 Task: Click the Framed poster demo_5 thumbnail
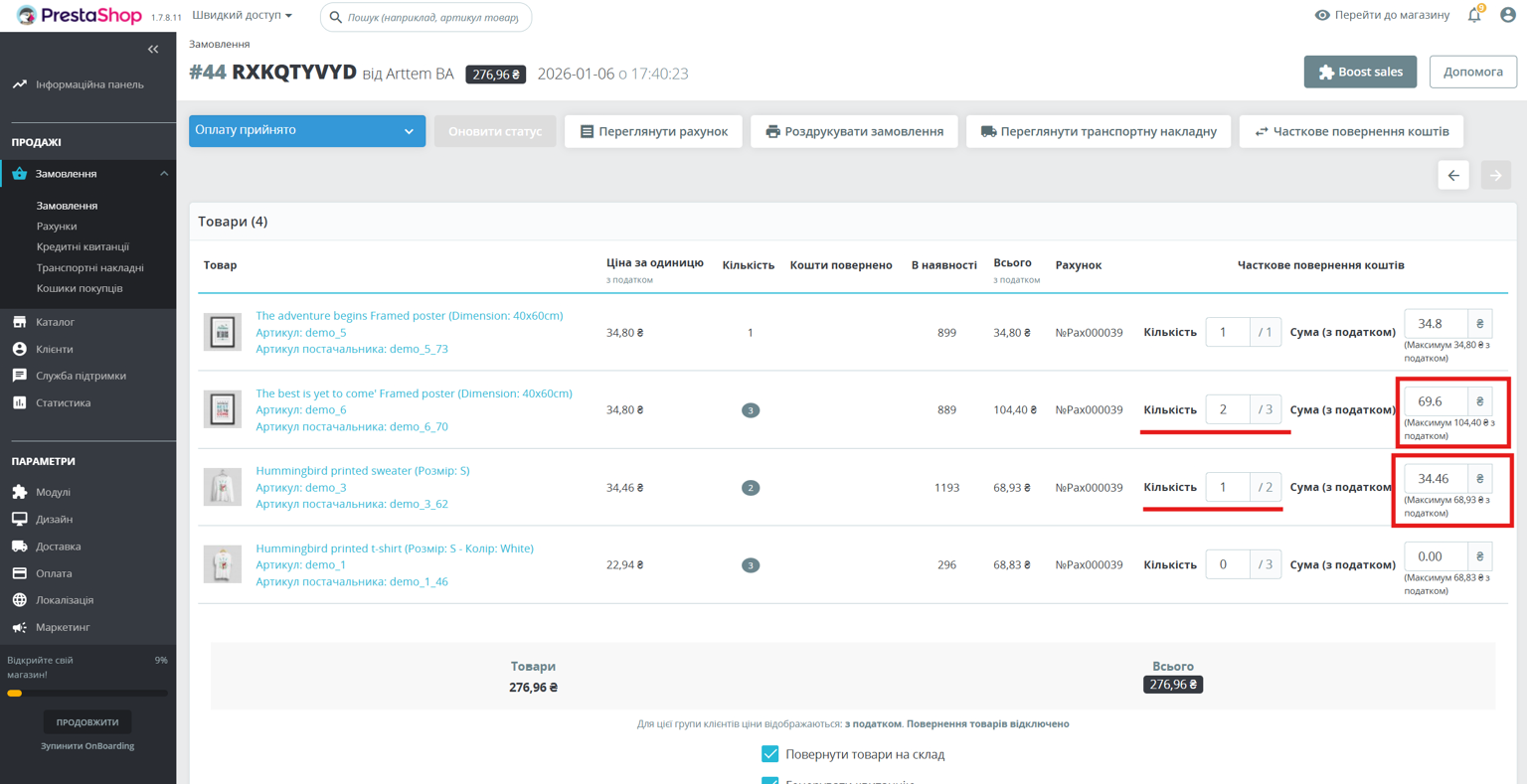(223, 332)
